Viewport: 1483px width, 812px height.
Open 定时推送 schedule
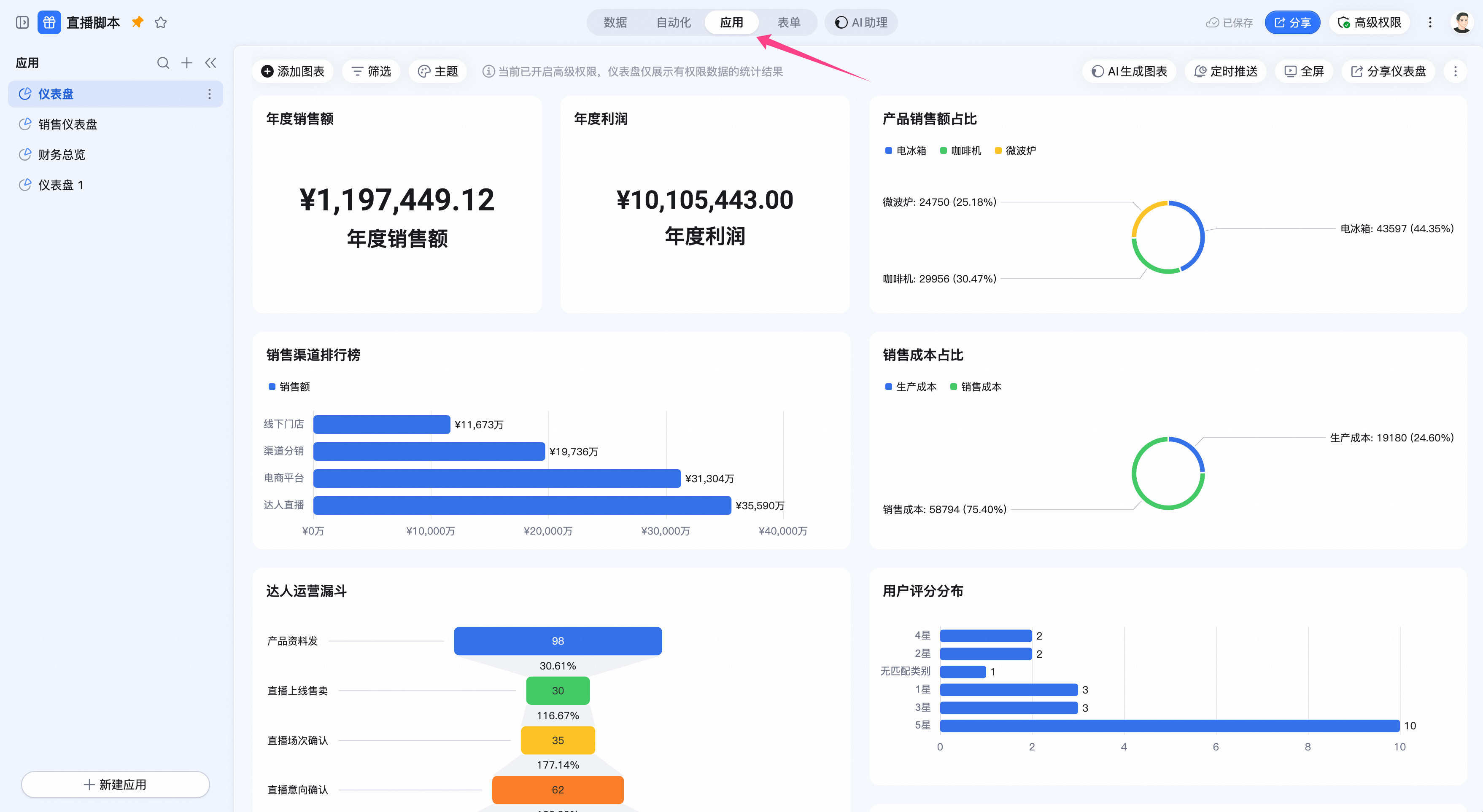[1225, 71]
